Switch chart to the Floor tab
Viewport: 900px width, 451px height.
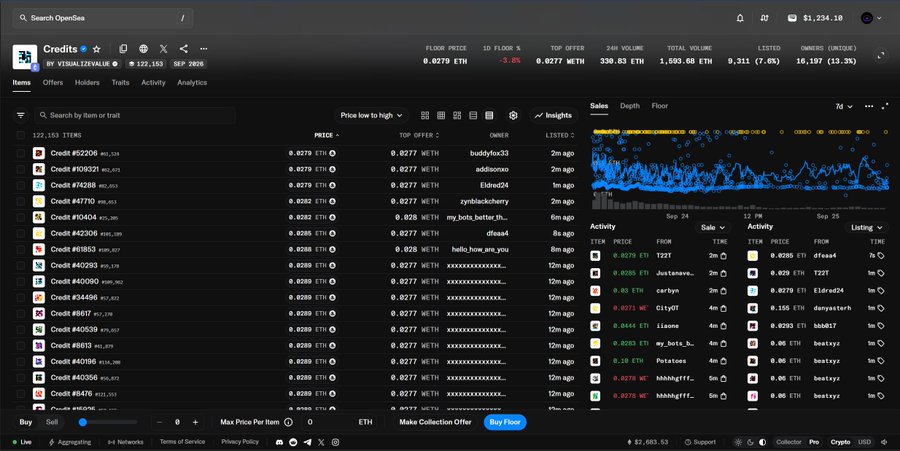pos(660,106)
